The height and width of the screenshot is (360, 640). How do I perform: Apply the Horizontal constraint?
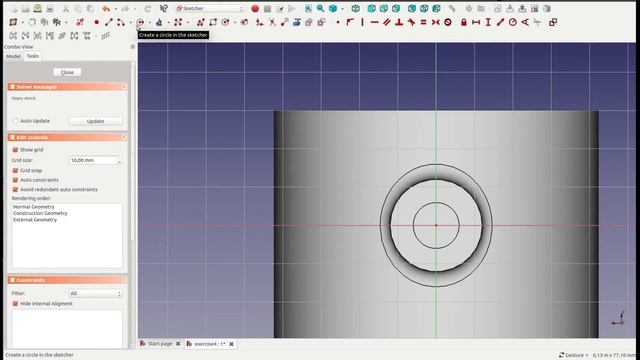click(374, 22)
